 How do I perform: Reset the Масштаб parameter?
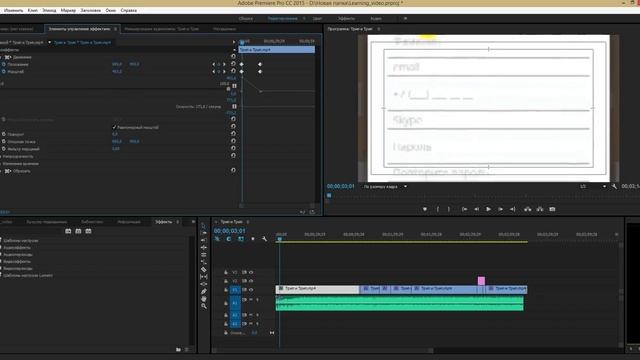click(233, 71)
